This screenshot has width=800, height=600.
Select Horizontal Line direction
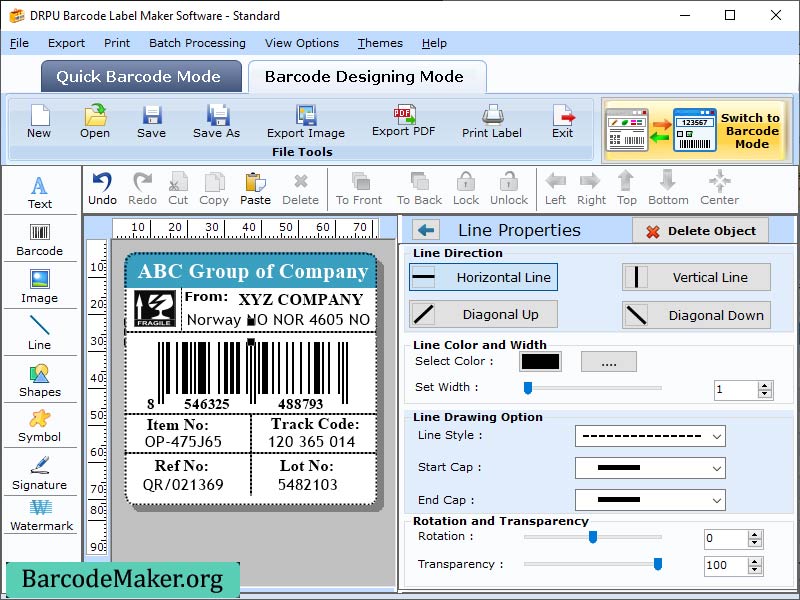pyautogui.click(x=483, y=277)
